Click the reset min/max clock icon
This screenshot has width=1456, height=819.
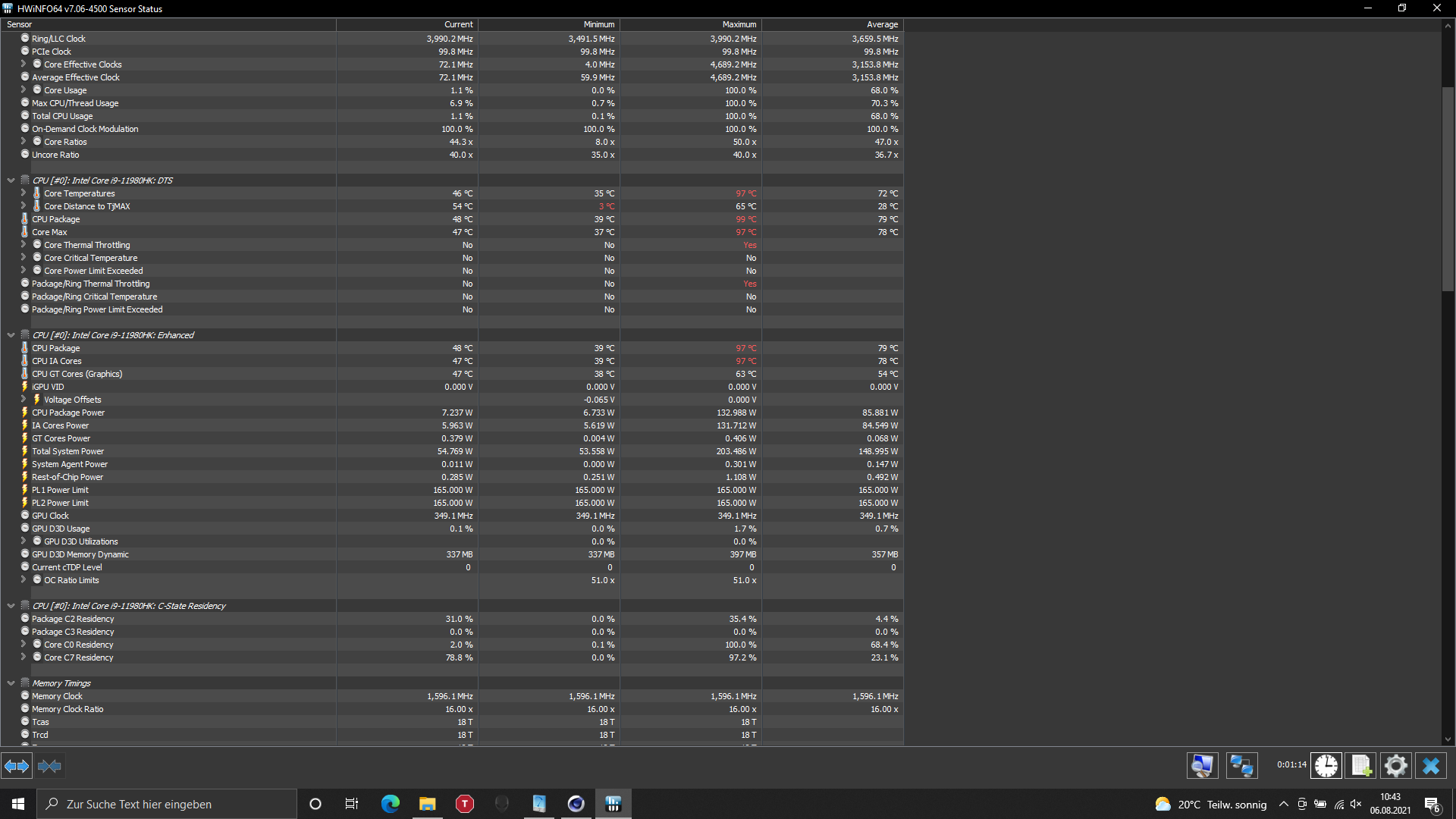click(1326, 766)
